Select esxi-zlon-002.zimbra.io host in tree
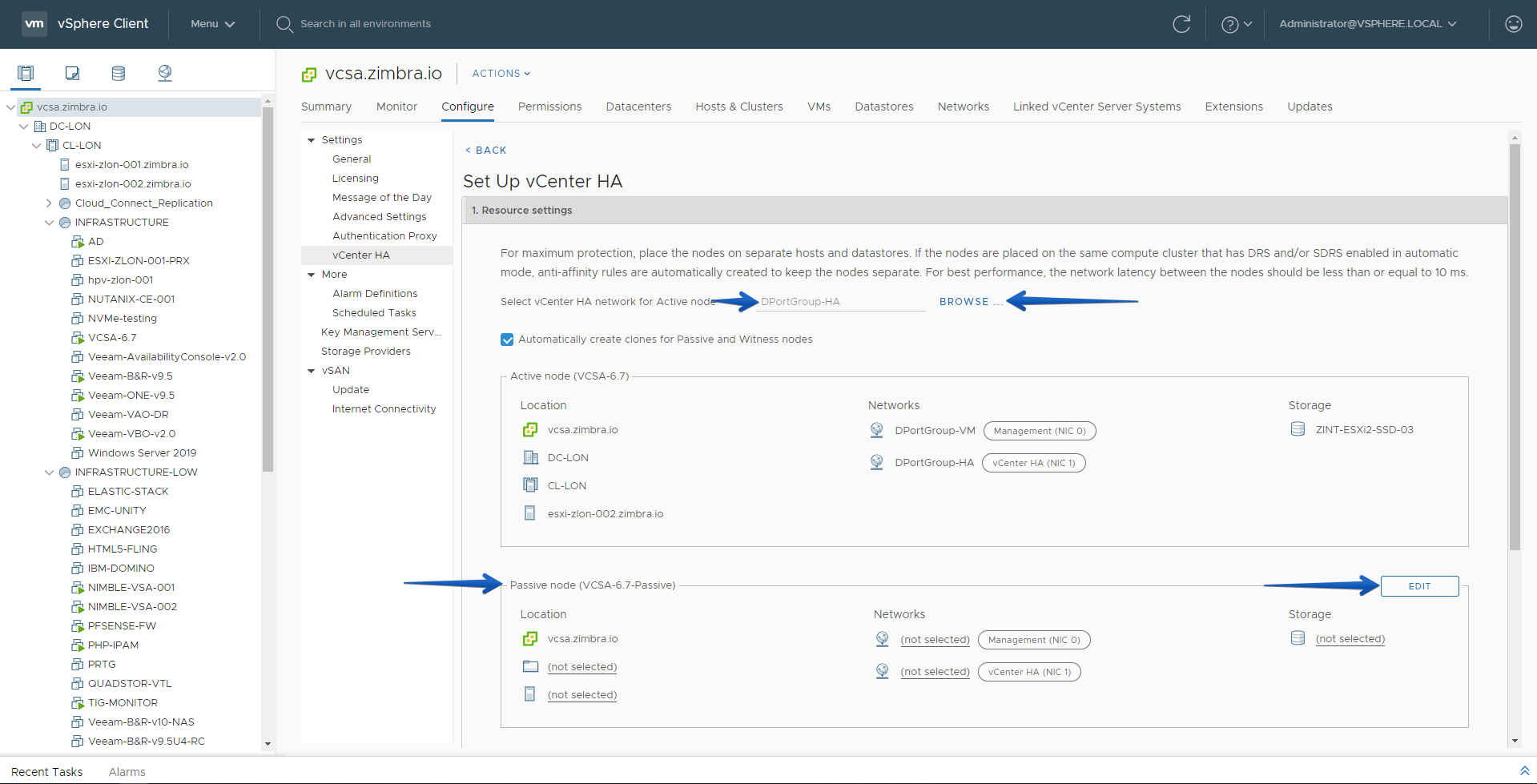This screenshot has width=1537, height=784. (133, 183)
